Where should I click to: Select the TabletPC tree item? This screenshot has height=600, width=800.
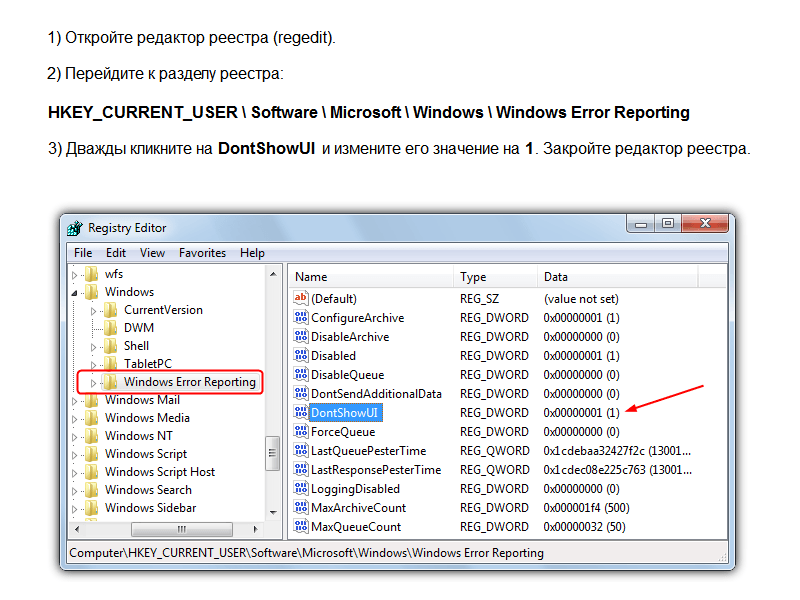coord(148,364)
